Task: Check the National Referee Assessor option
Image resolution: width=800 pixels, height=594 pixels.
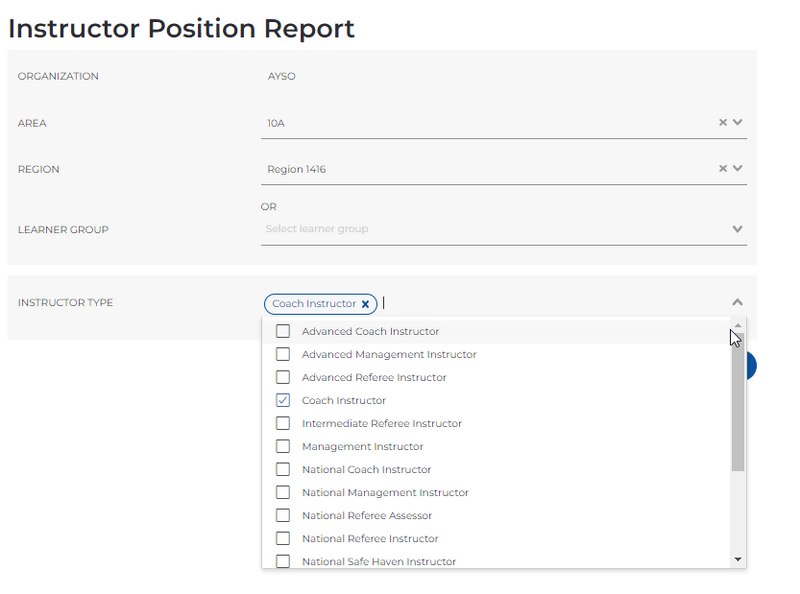Action: coord(283,515)
